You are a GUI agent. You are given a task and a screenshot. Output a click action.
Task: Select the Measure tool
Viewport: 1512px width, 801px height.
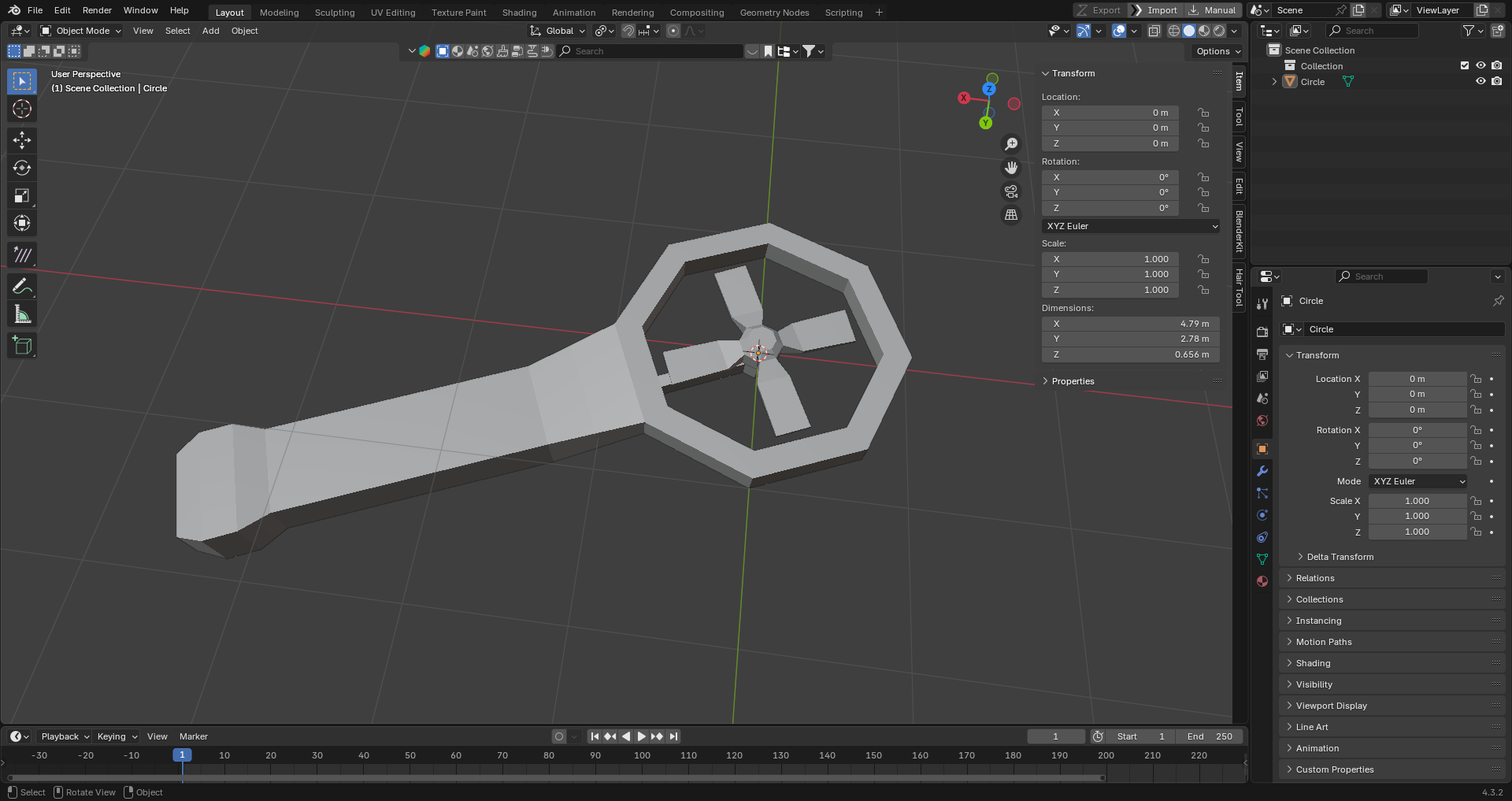[22, 315]
